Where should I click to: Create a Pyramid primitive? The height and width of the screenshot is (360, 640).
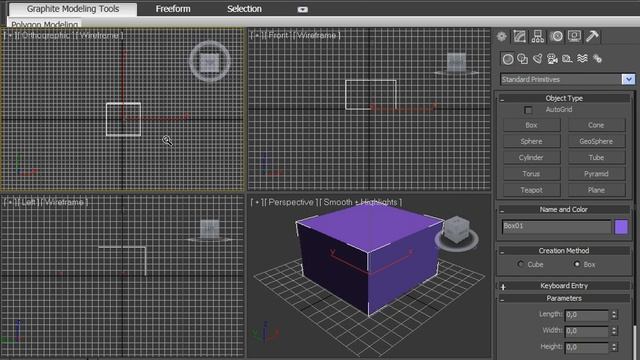pos(596,174)
